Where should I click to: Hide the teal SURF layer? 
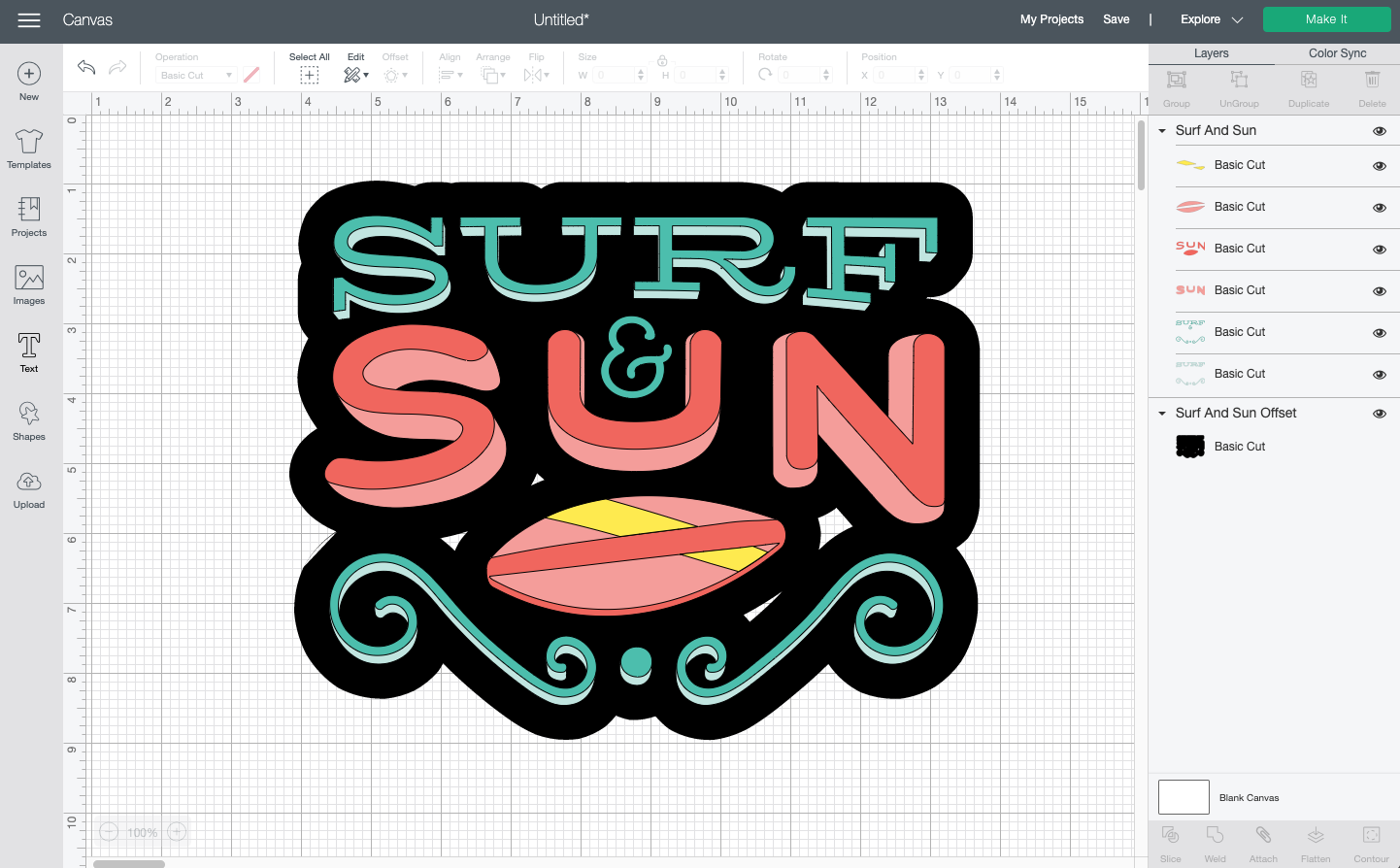pos(1379,333)
